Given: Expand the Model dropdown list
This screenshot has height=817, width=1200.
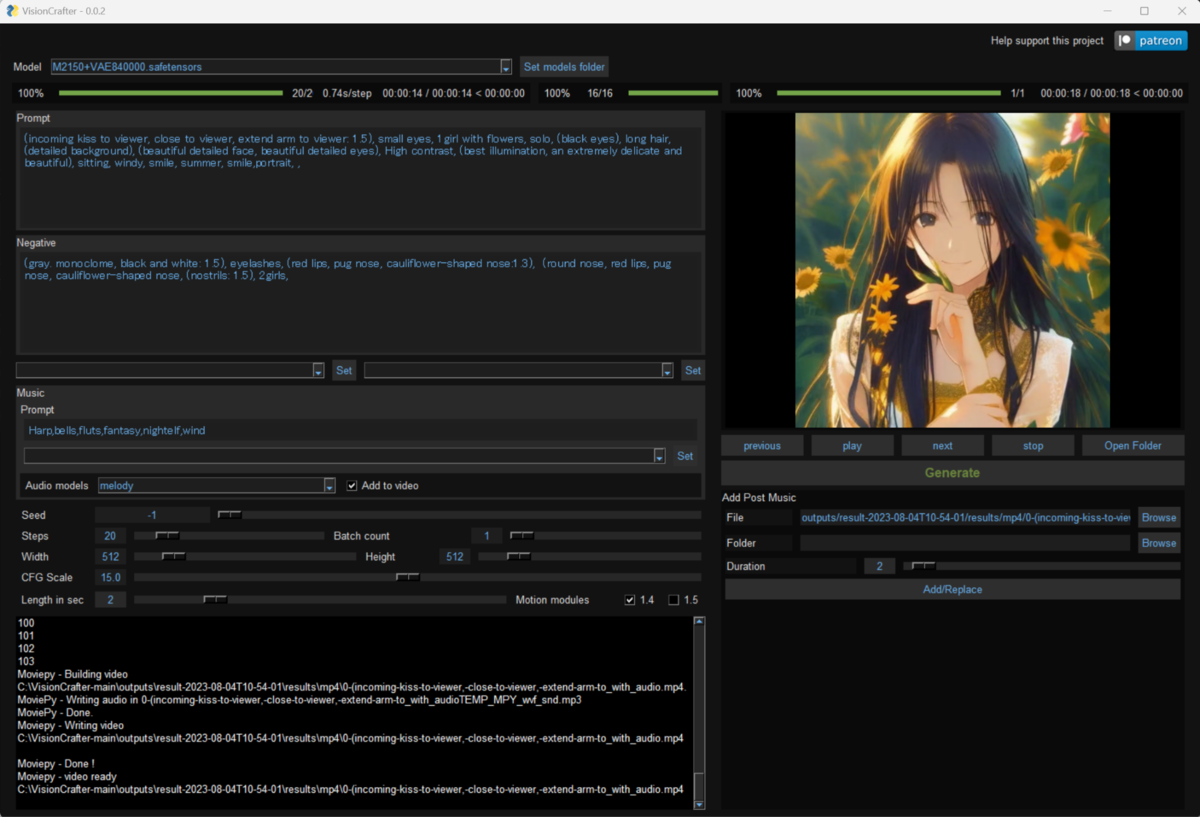Looking at the screenshot, I should tap(506, 67).
